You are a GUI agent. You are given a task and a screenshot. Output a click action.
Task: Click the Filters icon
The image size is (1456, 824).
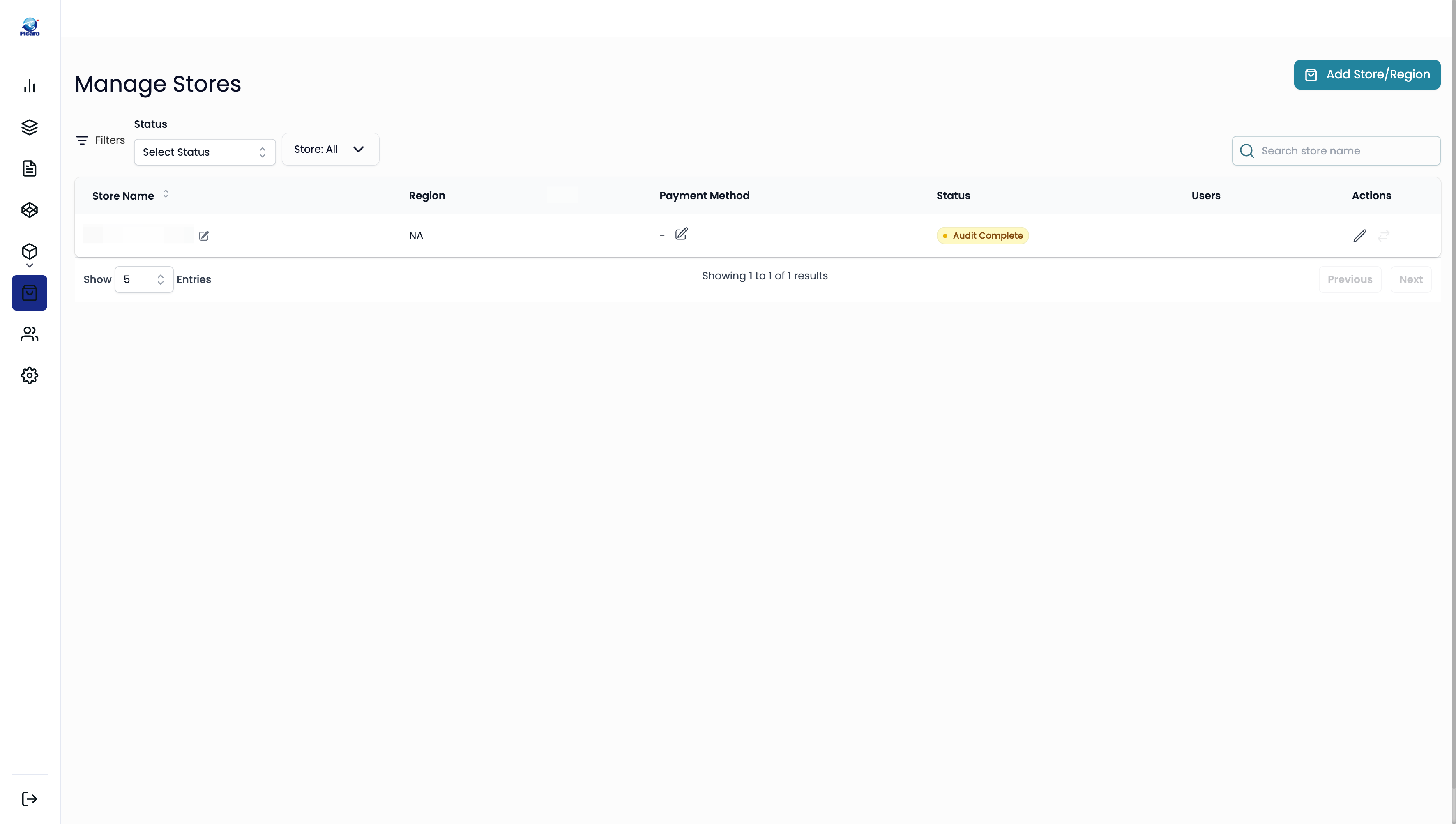82,140
